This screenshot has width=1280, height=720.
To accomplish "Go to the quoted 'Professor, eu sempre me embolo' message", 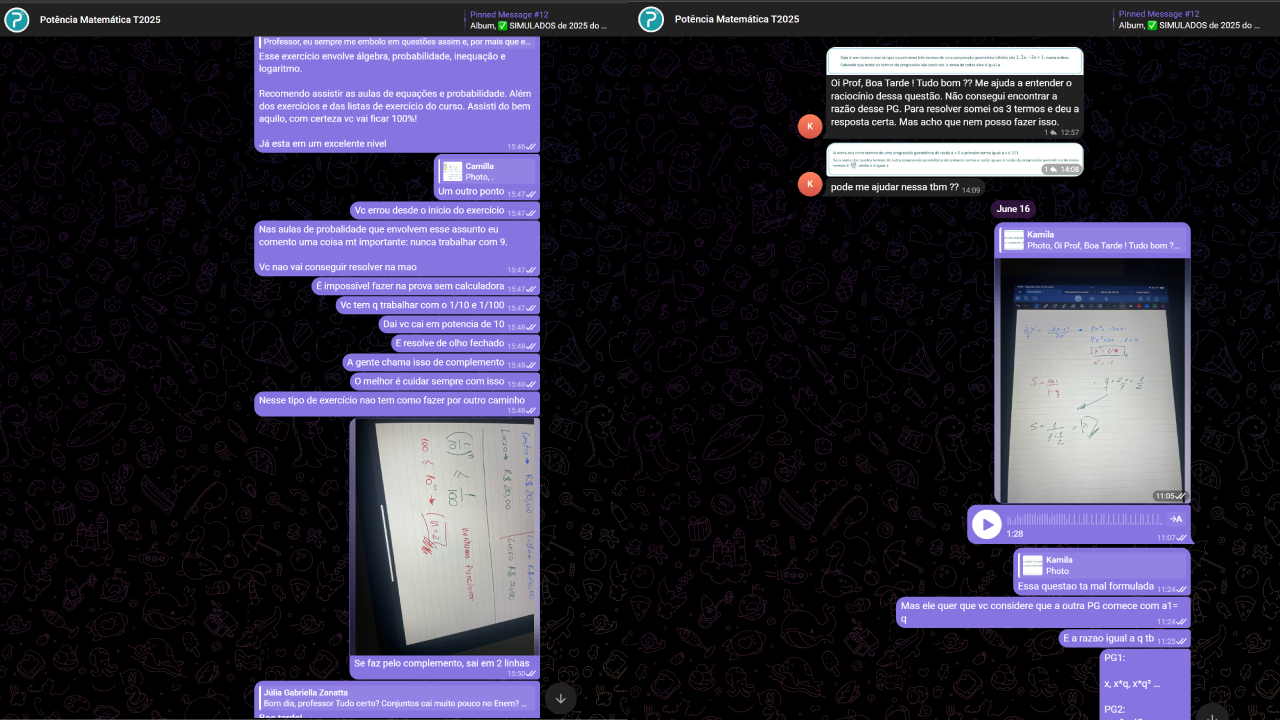I will point(397,41).
